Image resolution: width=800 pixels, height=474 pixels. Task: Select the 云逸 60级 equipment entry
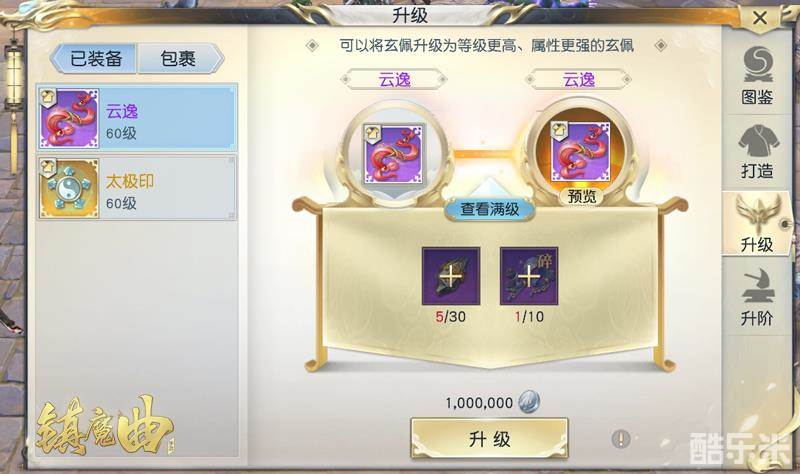click(x=137, y=118)
